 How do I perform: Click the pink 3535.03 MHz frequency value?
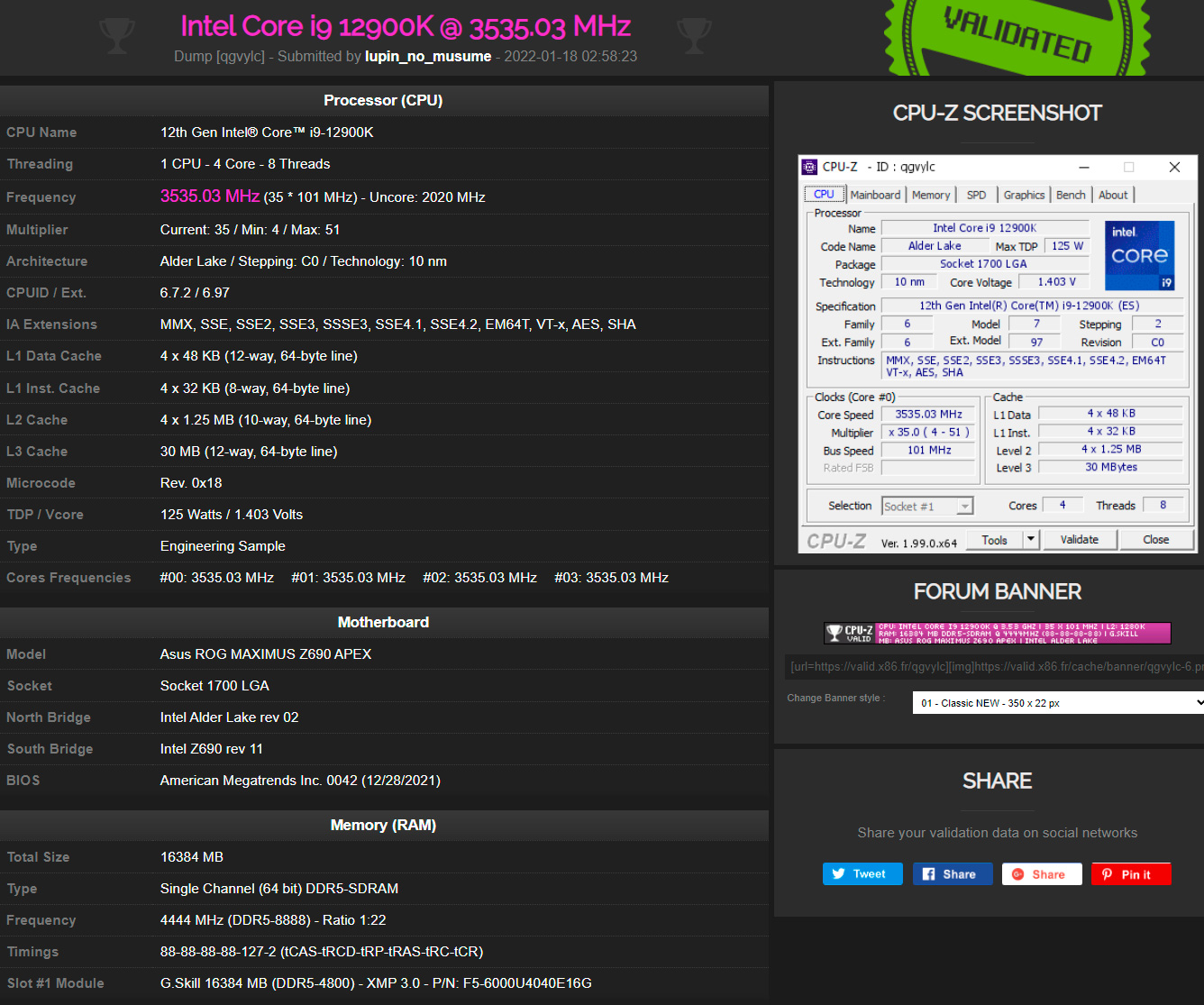[x=210, y=196]
